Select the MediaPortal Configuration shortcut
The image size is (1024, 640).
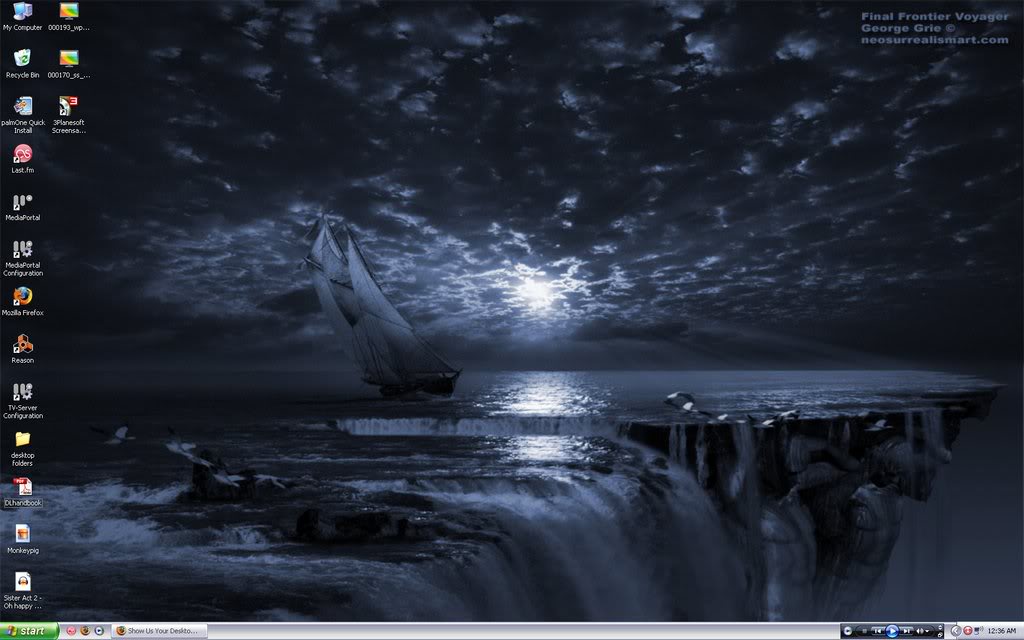coord(23,258)
